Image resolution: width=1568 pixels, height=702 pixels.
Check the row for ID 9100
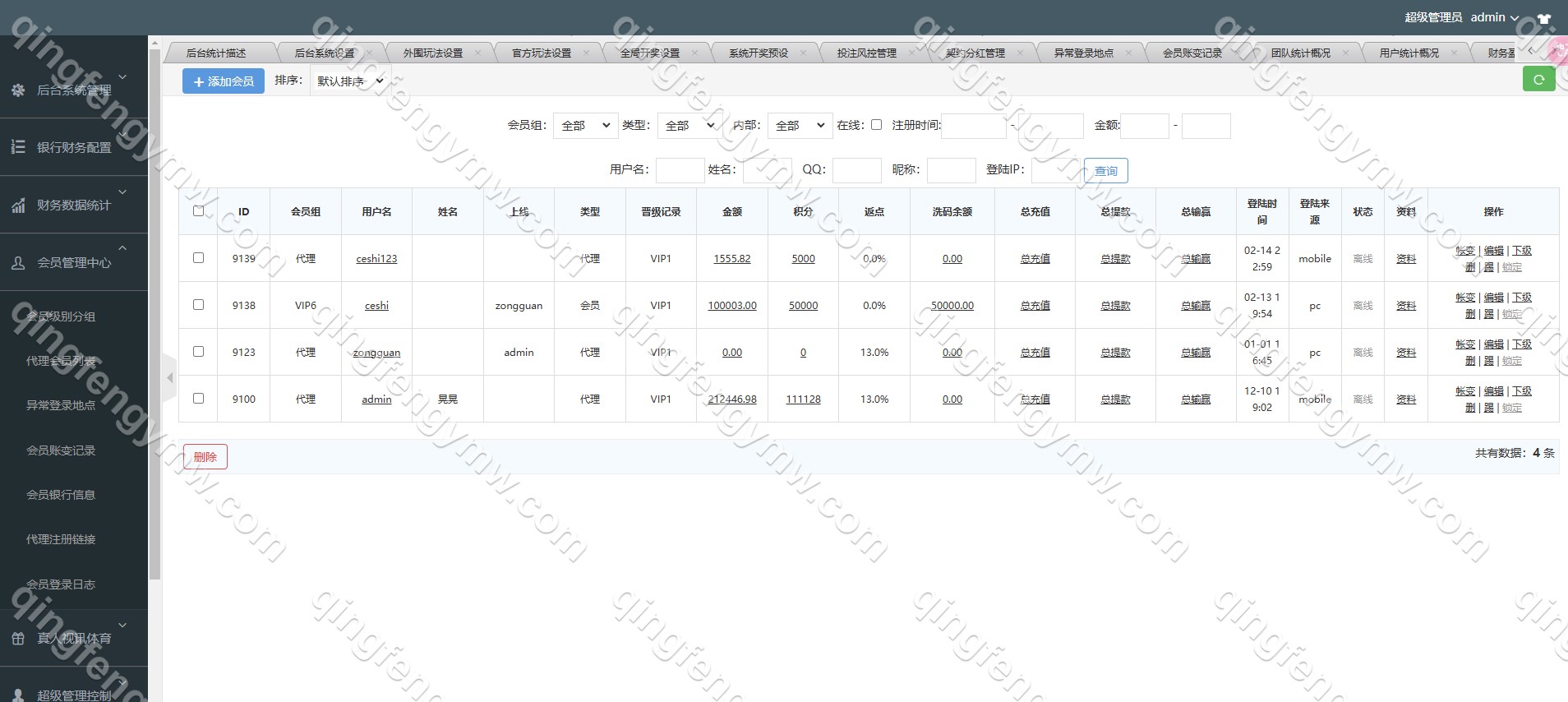tap(198, 398)
